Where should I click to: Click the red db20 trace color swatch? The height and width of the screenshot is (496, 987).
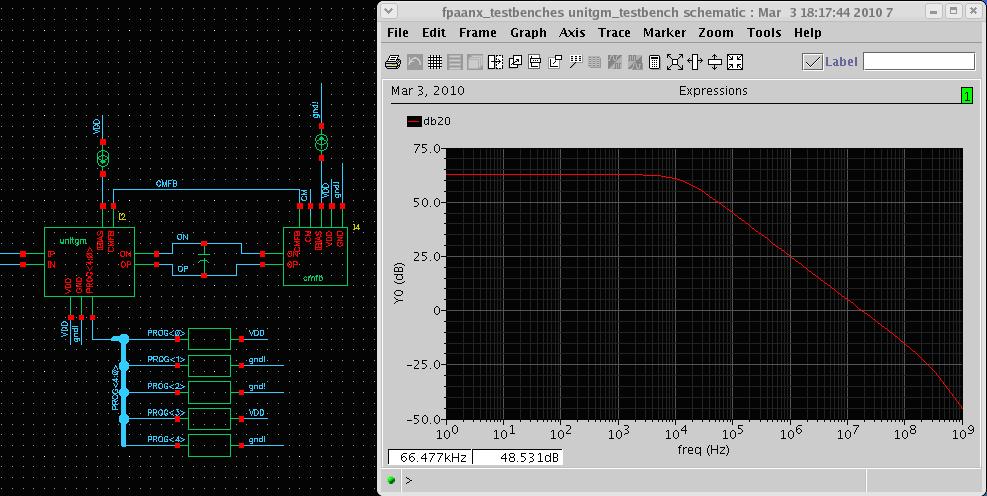(414, 121)
